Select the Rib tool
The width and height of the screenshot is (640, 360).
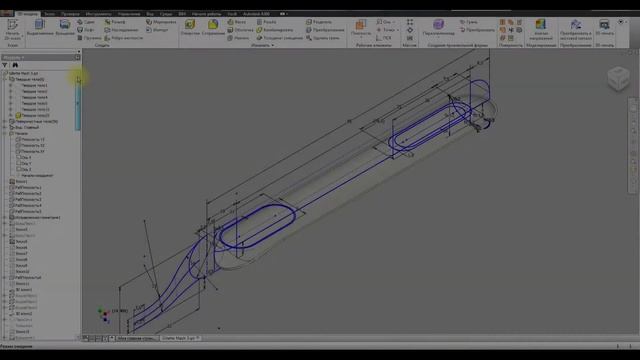pos(123,38)
